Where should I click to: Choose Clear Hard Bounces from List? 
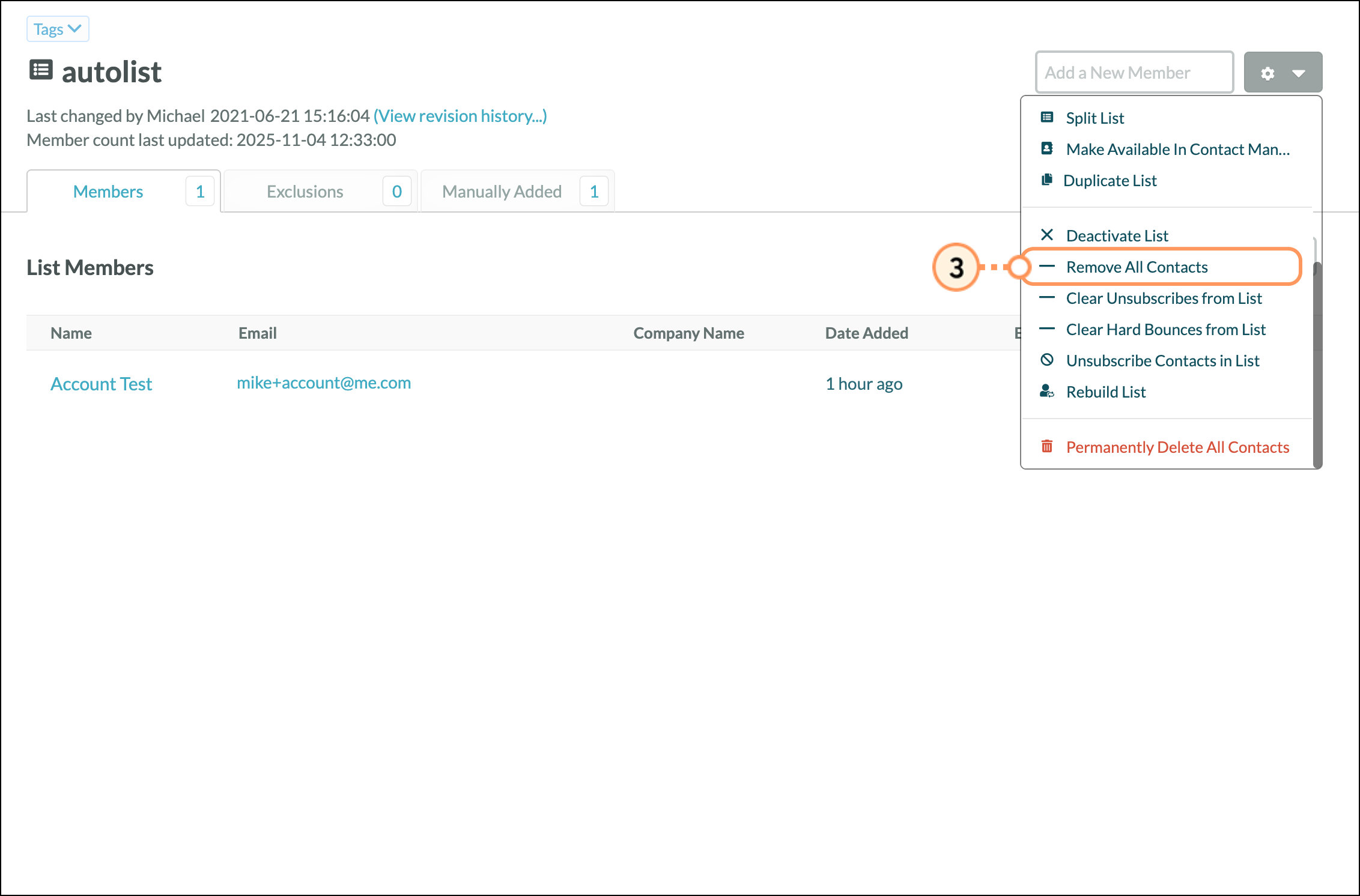1165,329
